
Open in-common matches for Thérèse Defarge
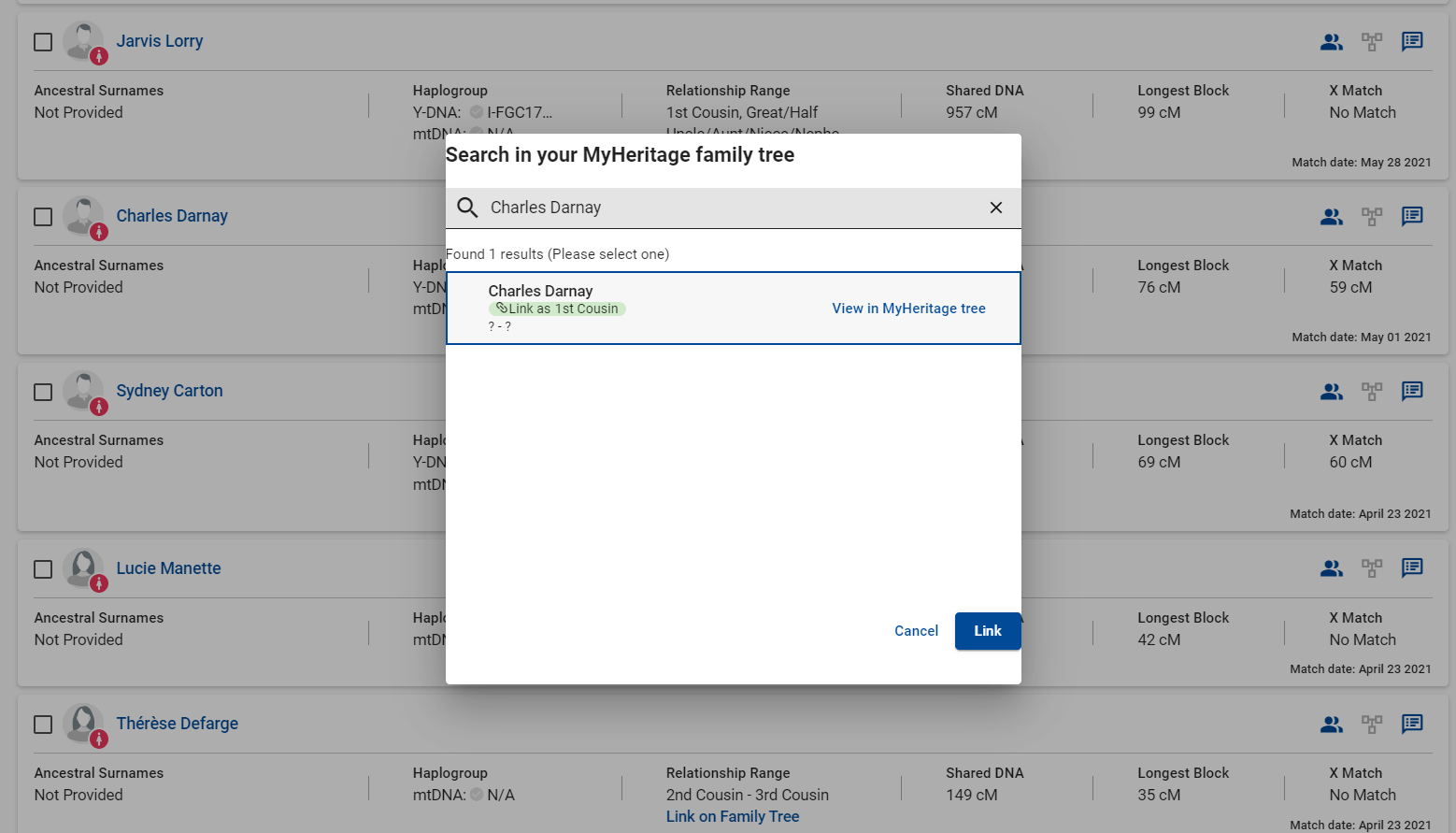(x=1332, y=725)
